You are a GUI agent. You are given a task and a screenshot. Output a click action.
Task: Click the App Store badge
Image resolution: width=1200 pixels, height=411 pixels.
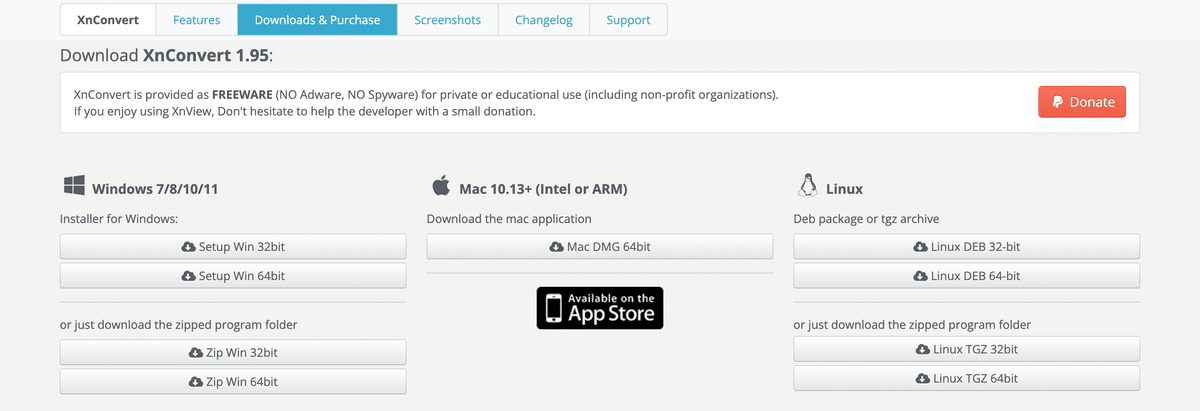click(x=600, y=308)
